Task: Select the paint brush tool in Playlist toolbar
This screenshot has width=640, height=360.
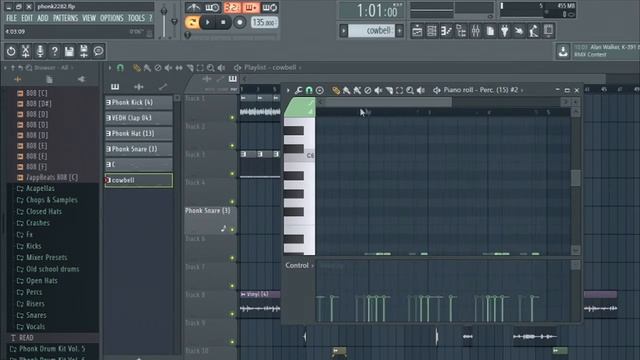Action: (147, 68)
